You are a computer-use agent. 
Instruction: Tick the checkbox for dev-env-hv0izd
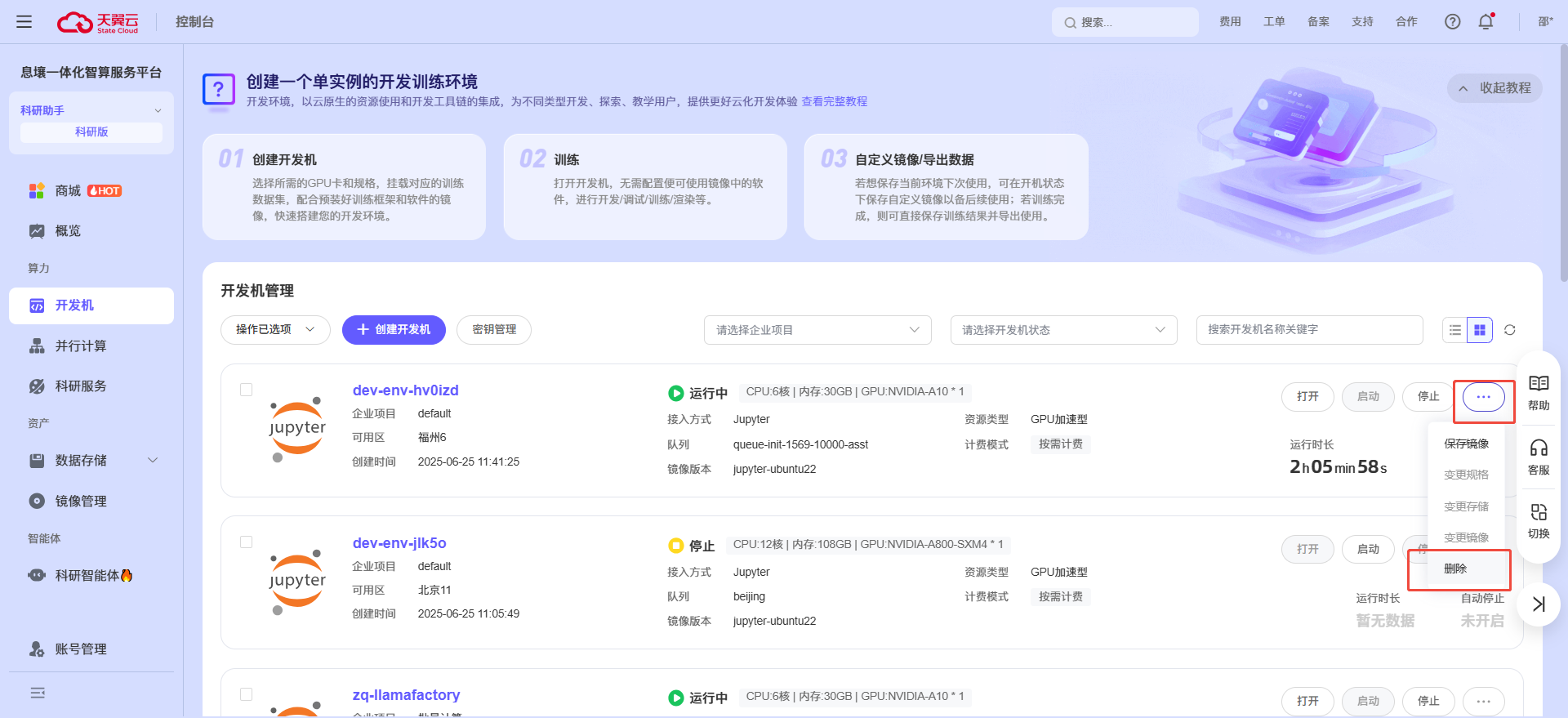[246, 390]
